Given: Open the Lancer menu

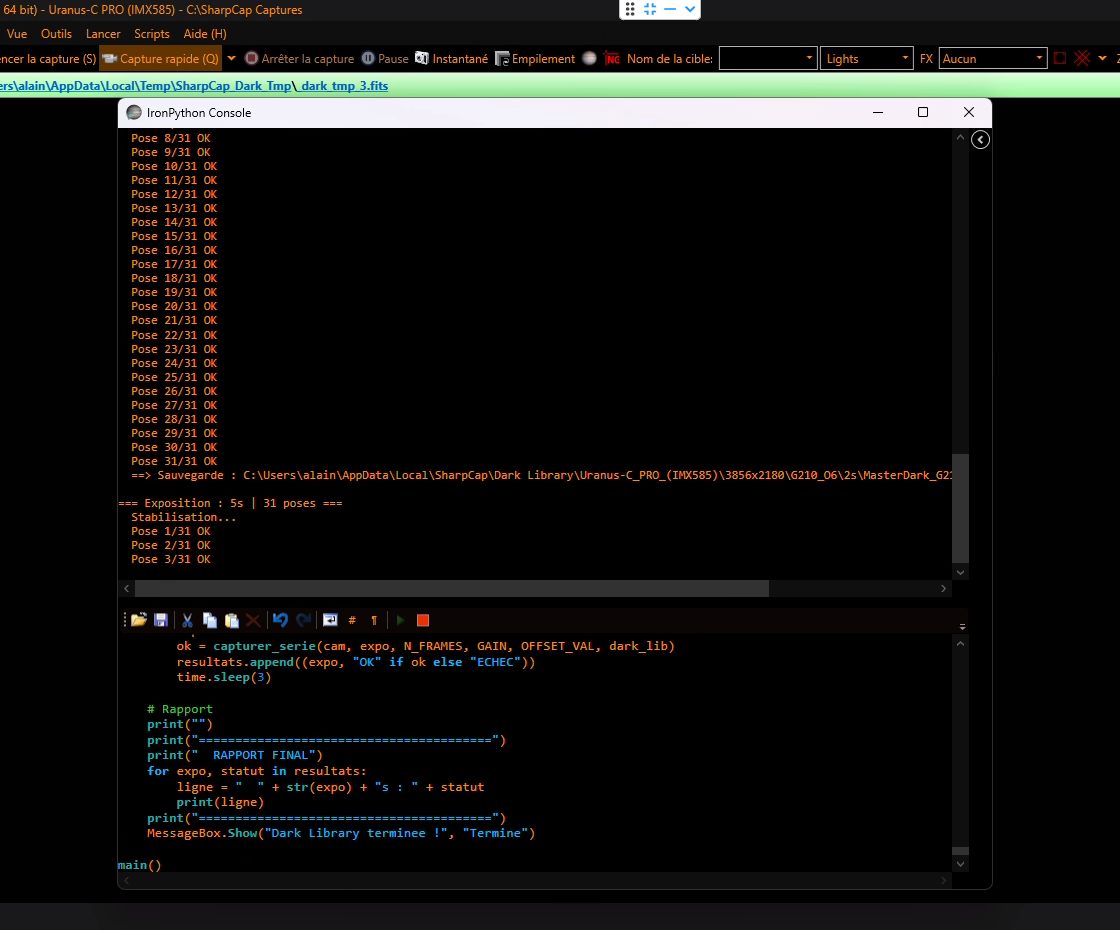Looking at the screenshot, I should coord(103,34).
